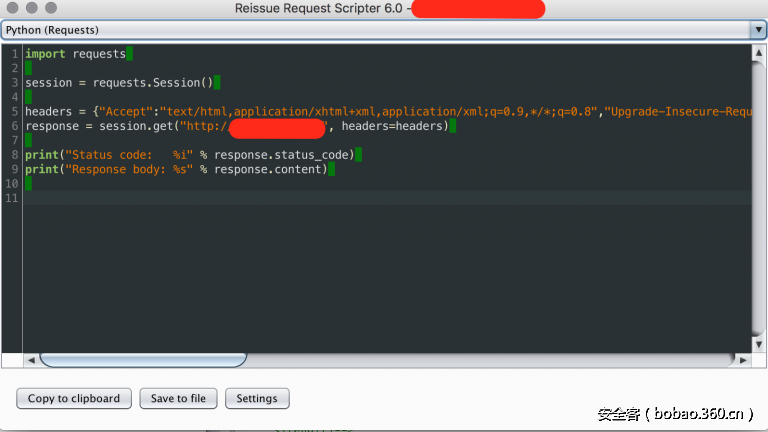The width and height of the screenshot is (768, 432).
Task: Open the Settings dialog
Action: pyautogui.click(x=257, y=398)
